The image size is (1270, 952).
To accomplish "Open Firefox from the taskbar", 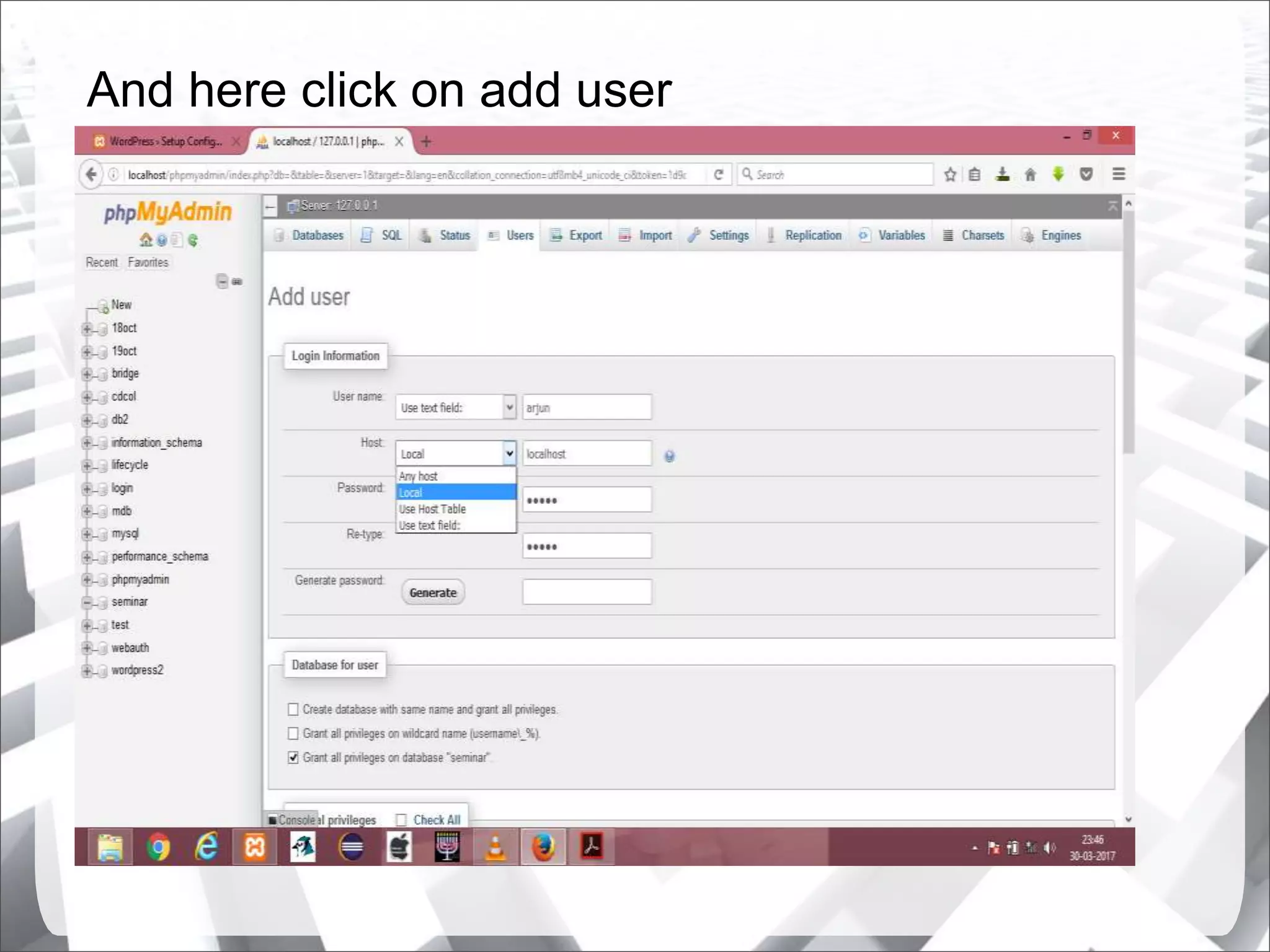I will [x=543, y=847].
